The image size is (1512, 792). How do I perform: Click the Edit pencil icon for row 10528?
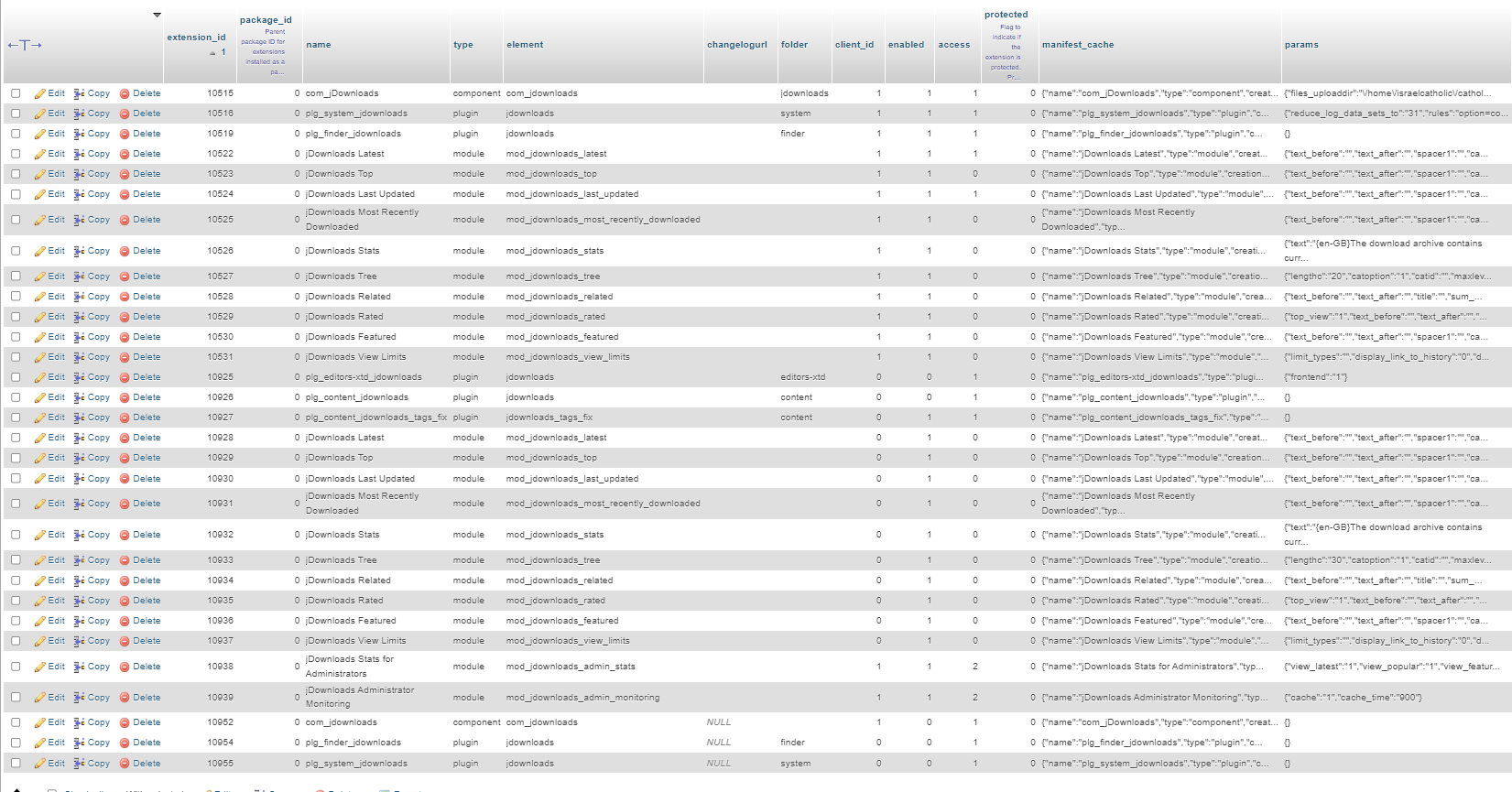[x=39, y=297]
